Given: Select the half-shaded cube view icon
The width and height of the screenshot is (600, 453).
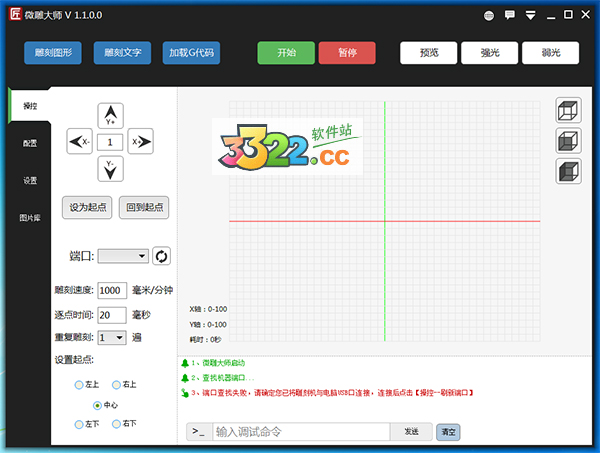Looking at the screenshot, I should tap(568, 141).
